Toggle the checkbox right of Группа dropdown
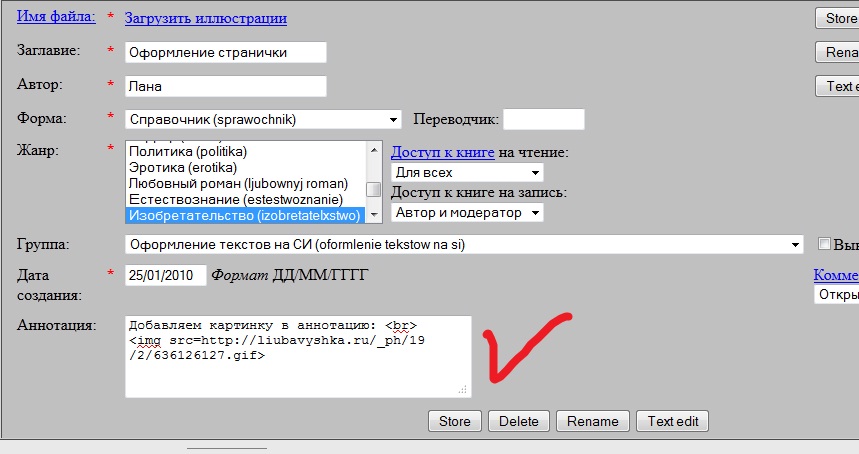 pos(824,244)
